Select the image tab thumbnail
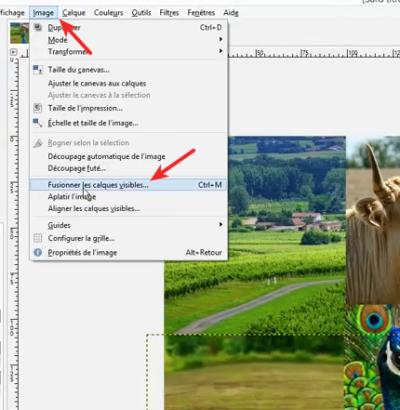 (19, 33)
